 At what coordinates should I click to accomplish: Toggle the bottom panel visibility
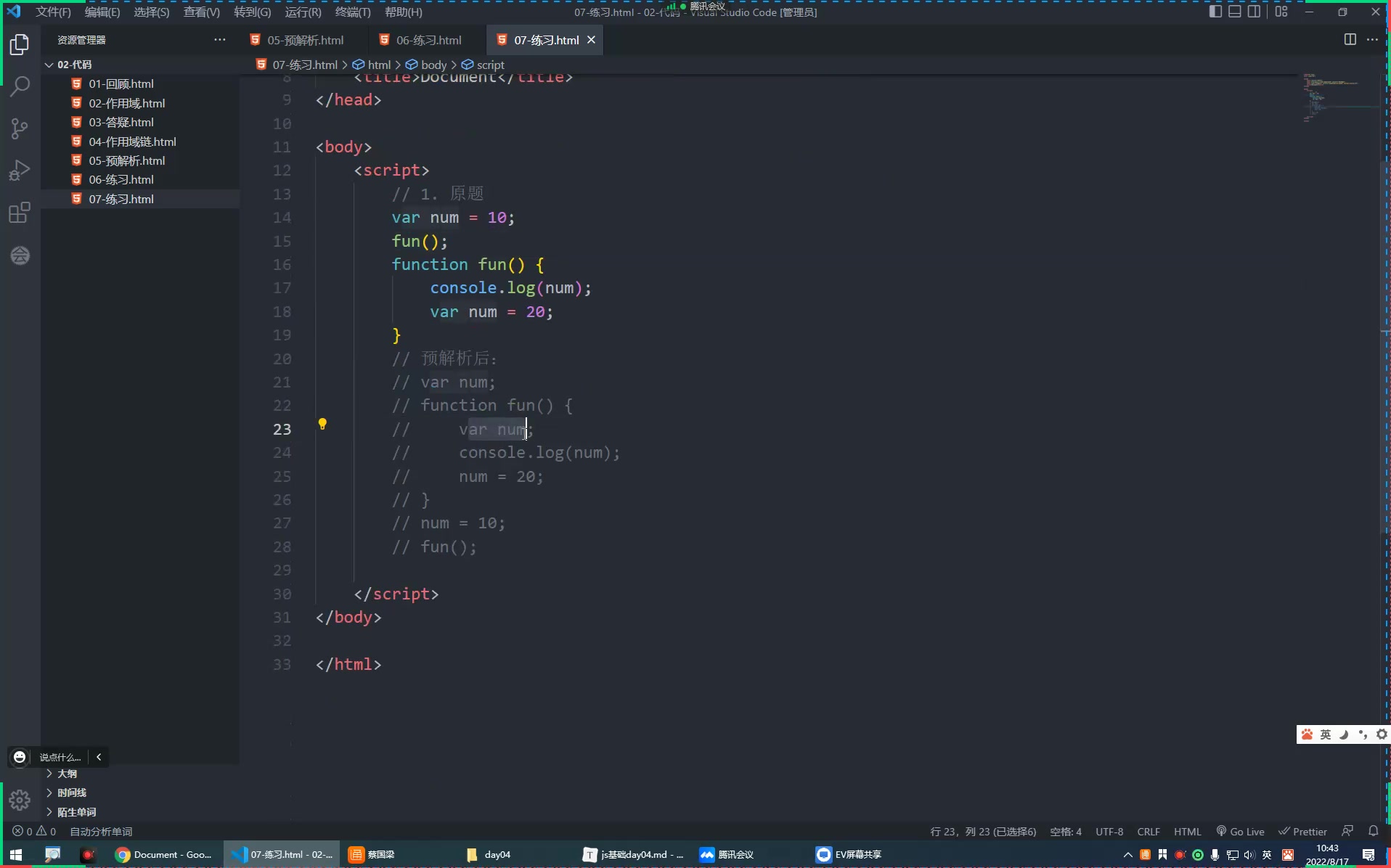pyautogui.click(x=1234, y=12)
